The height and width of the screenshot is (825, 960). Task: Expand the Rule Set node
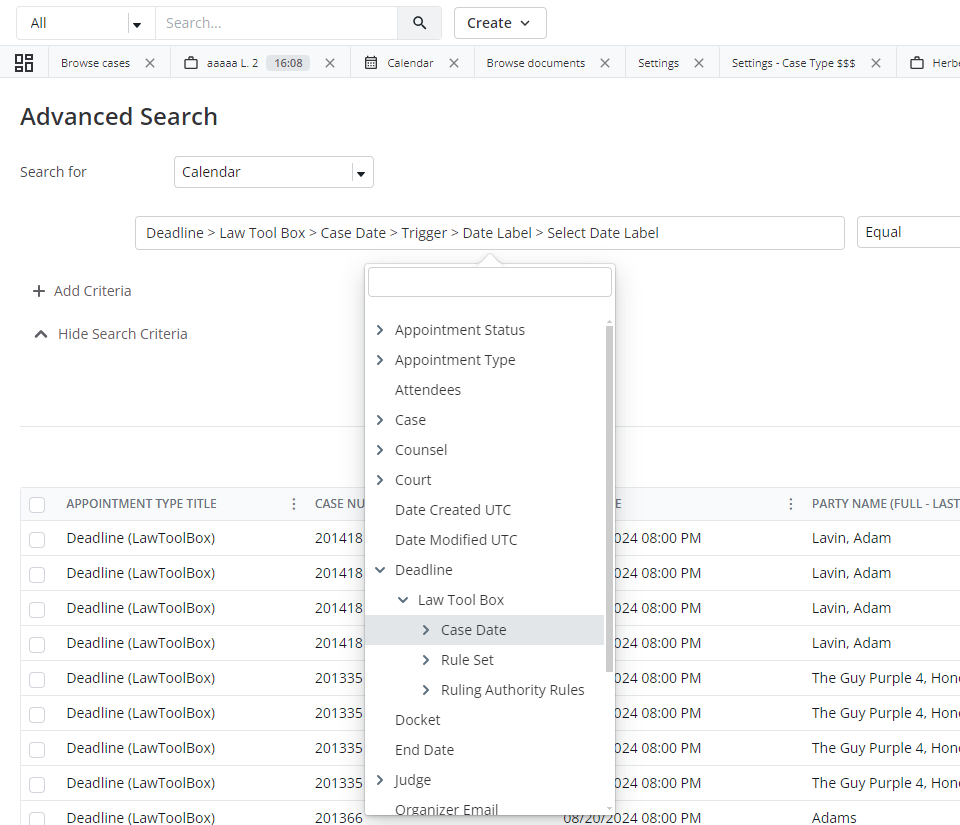[x=426, y=660]
